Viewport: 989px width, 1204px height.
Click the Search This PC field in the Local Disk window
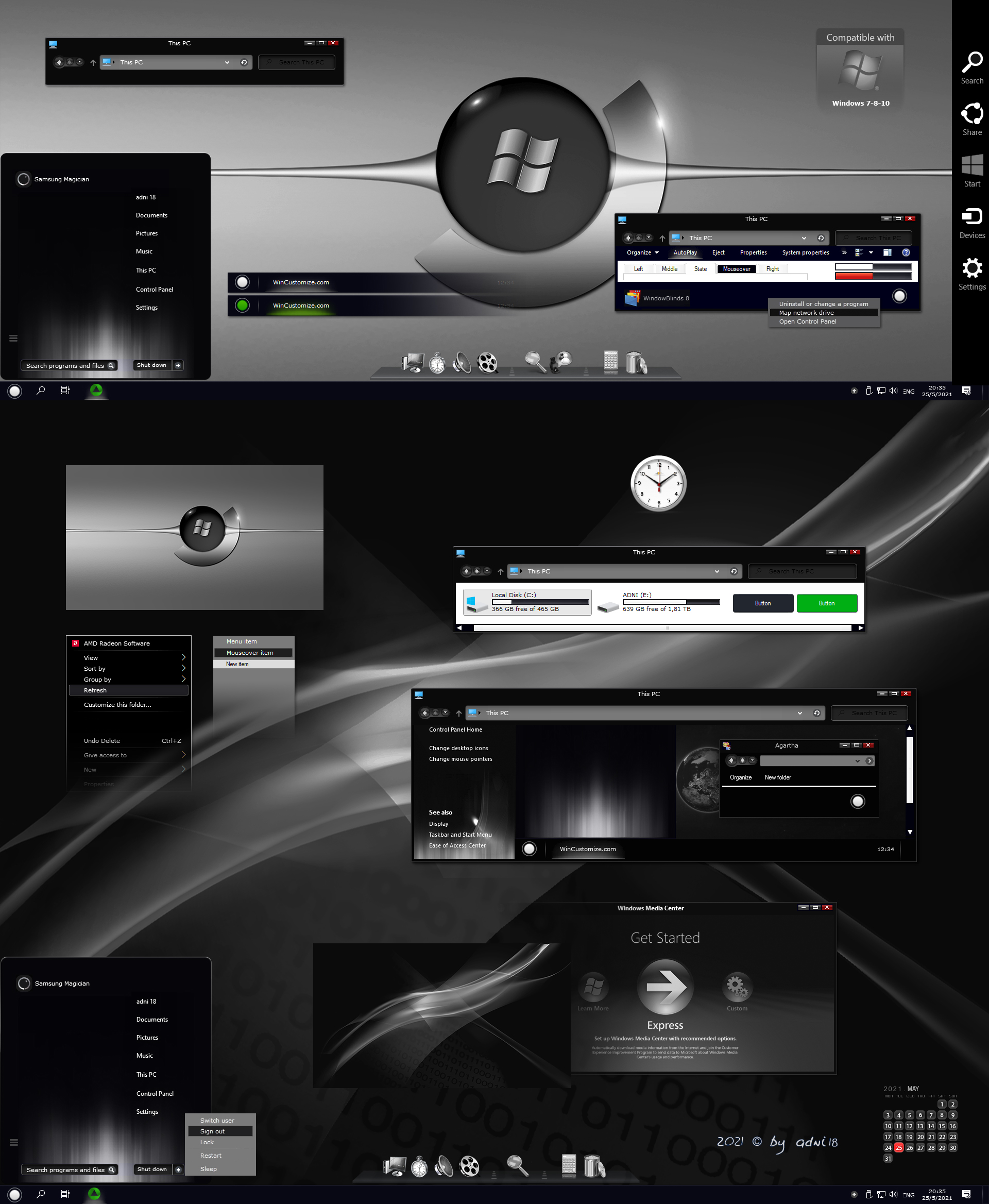(x=802, y=571)
